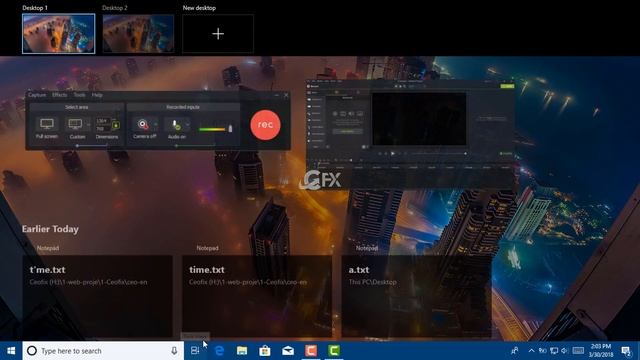
Task: Open the Help menu in recorder
Action: pos(97,95)
